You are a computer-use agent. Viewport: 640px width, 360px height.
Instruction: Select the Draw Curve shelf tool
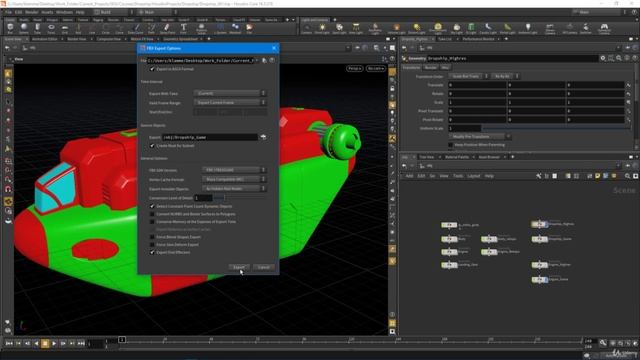(136, 29)
